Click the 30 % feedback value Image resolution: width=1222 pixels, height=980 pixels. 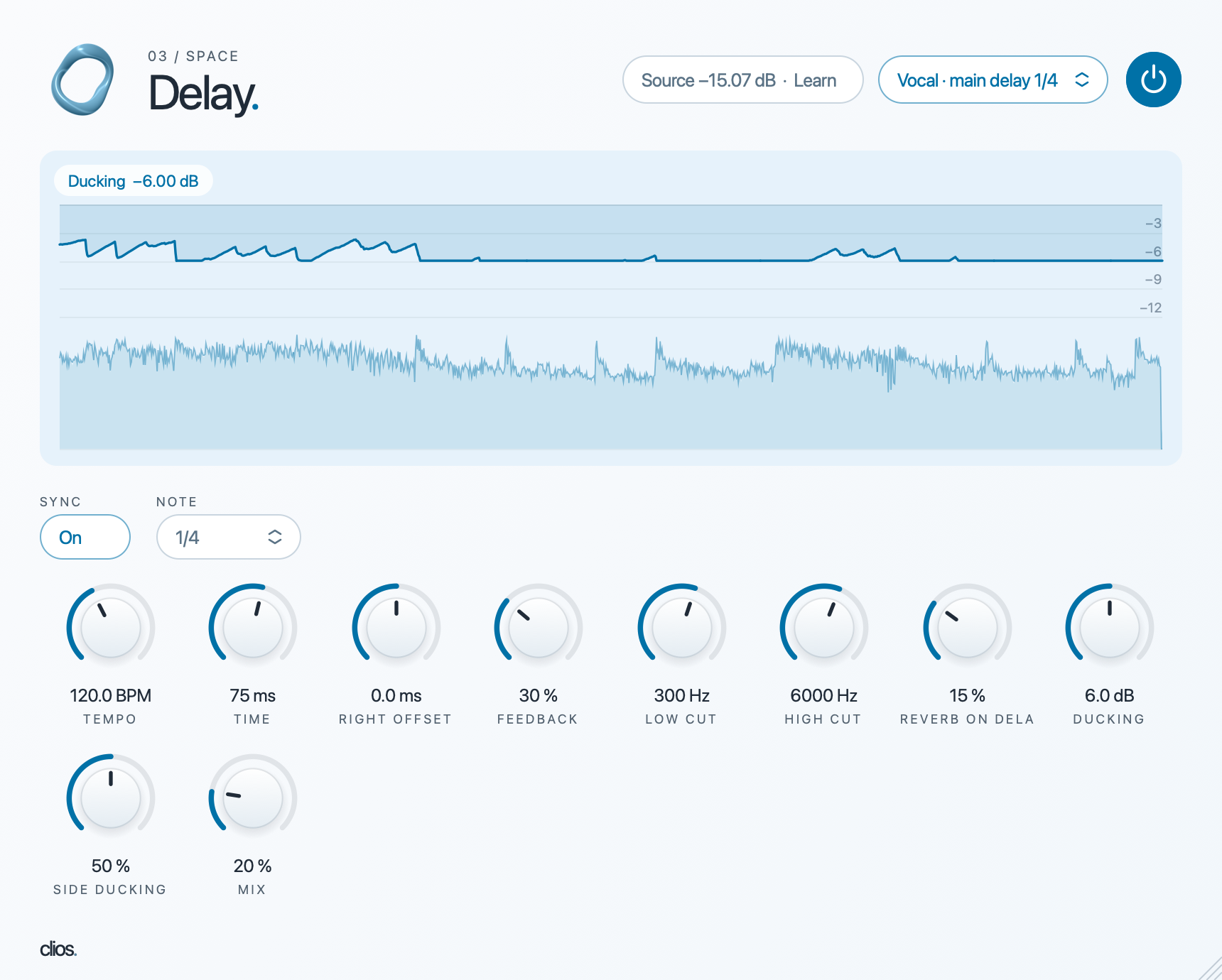point(539,695)
